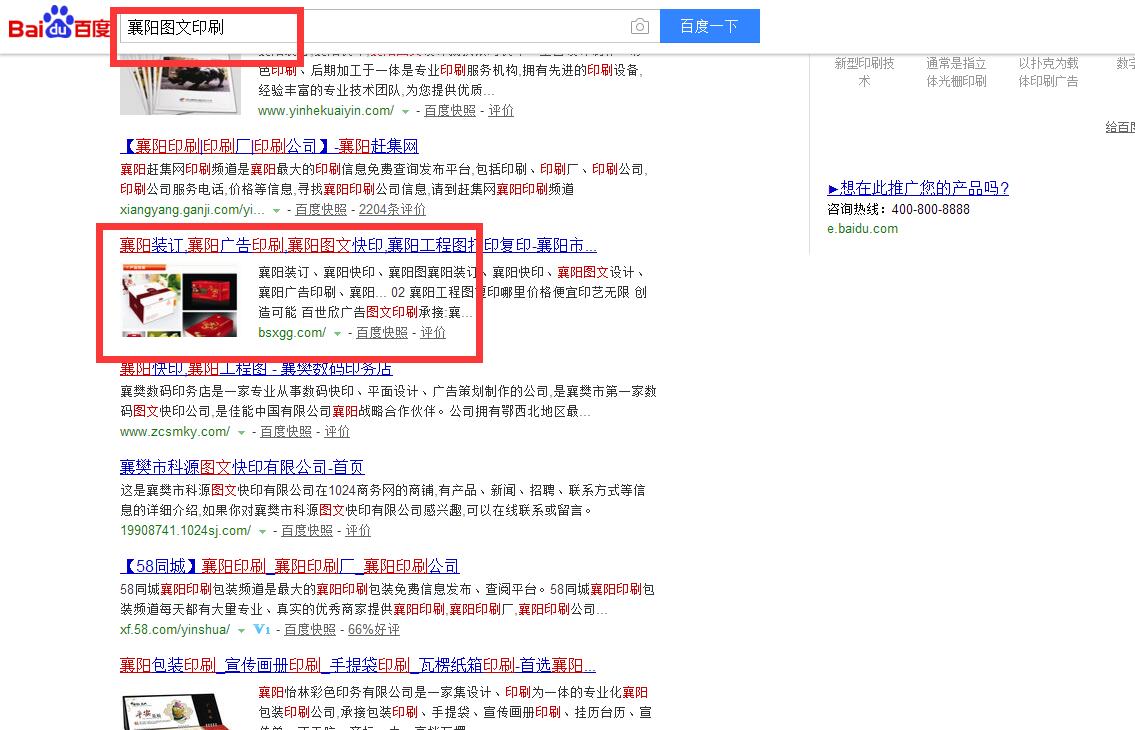Open the red gift box thumbnail for bsxgg.com
This screenshot has width=1135, height=730.
[180, 300]
